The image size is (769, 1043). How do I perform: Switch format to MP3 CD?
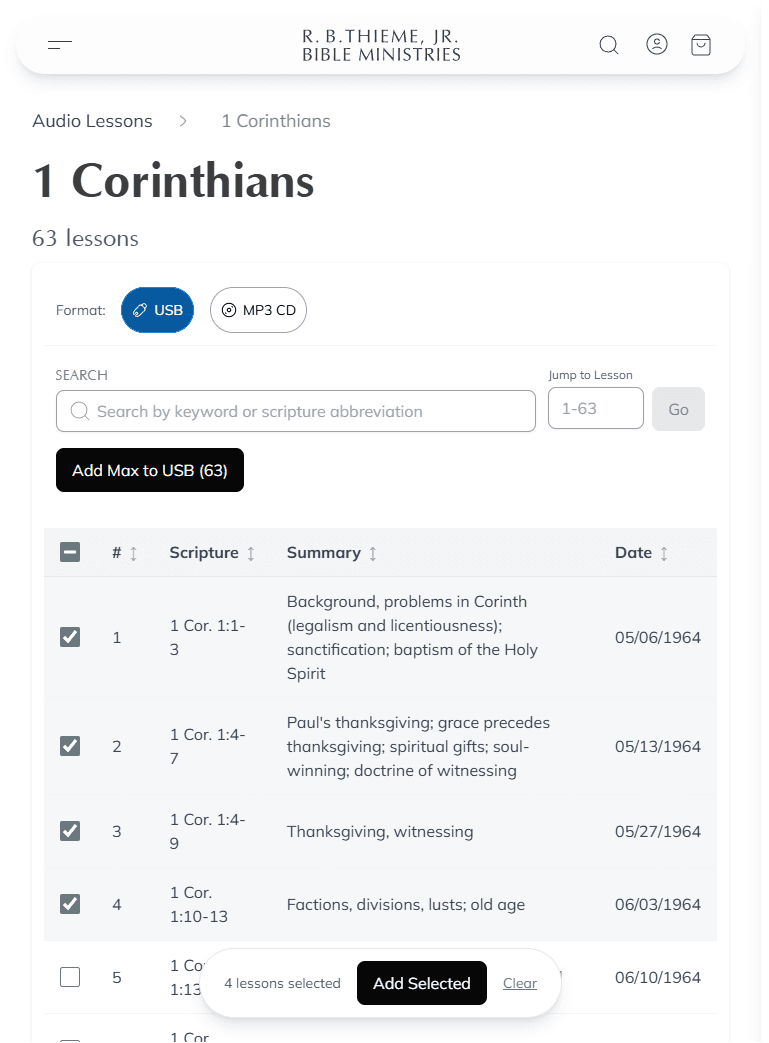tap(258, 310)
